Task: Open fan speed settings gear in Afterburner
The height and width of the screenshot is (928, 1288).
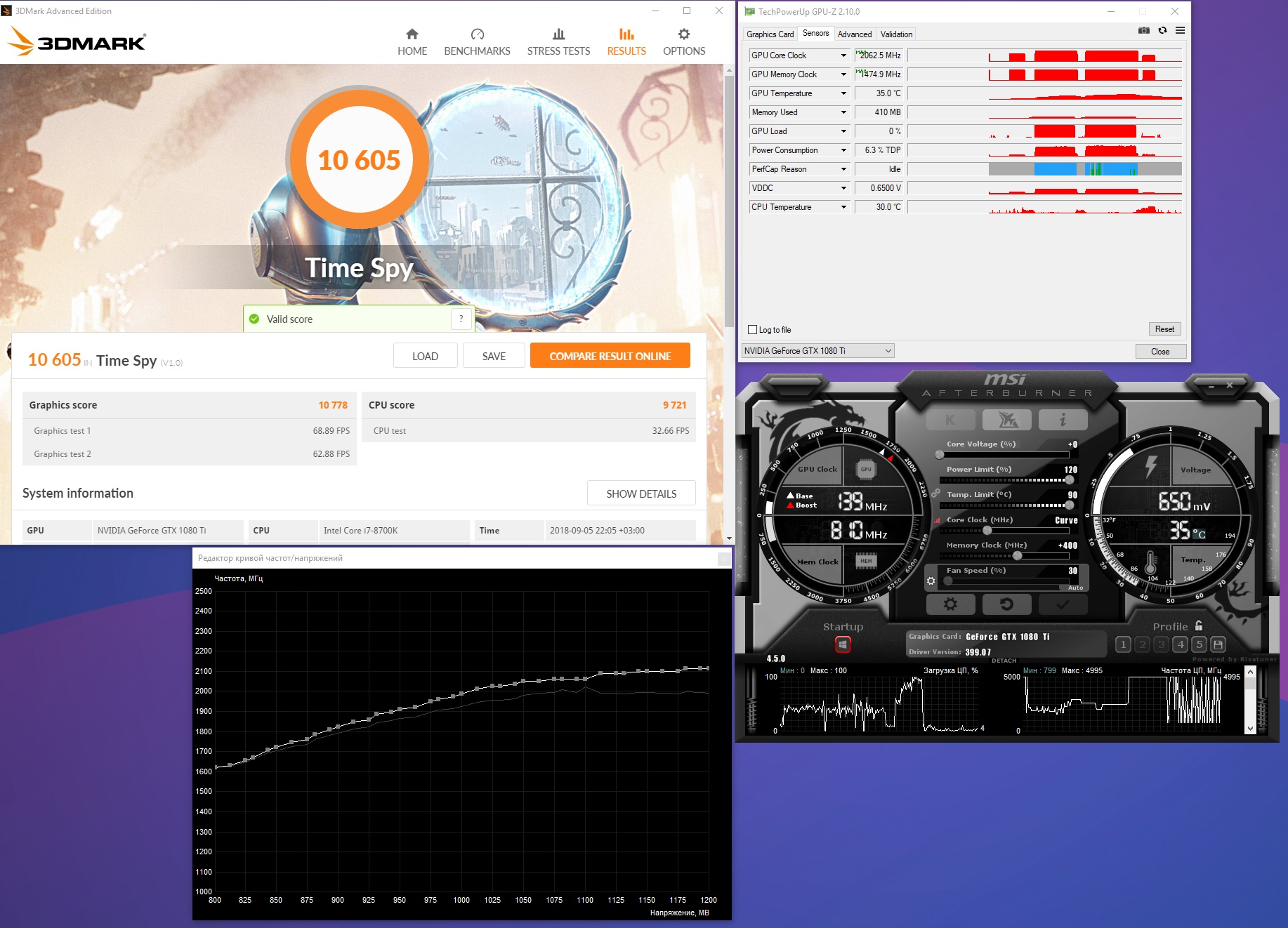Action: pos(931,581)
